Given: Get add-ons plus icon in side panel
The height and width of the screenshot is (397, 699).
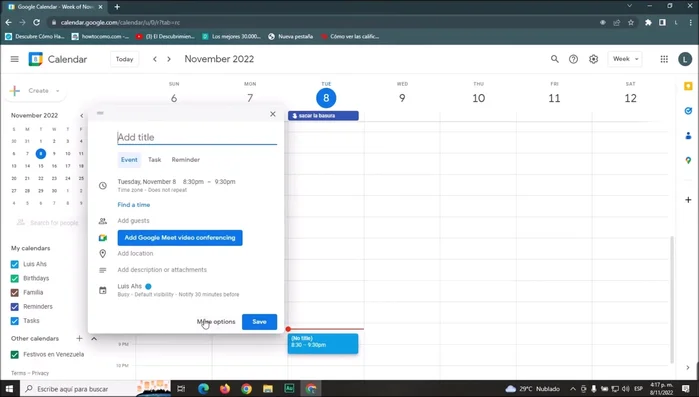Looking at the screenshot, I should 688,200.
